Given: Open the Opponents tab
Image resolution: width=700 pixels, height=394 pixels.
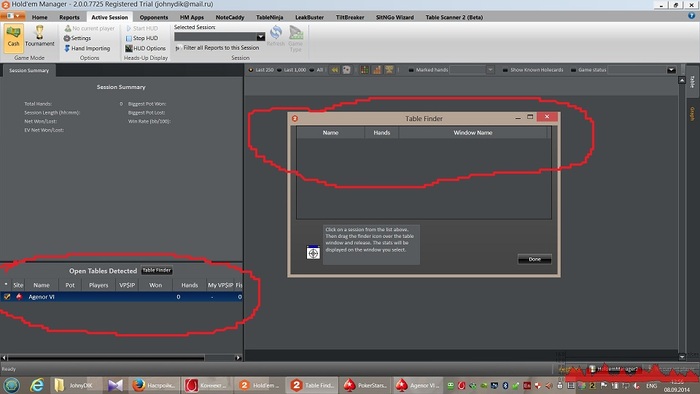Looking at the screenshot, I should (154, 17).
